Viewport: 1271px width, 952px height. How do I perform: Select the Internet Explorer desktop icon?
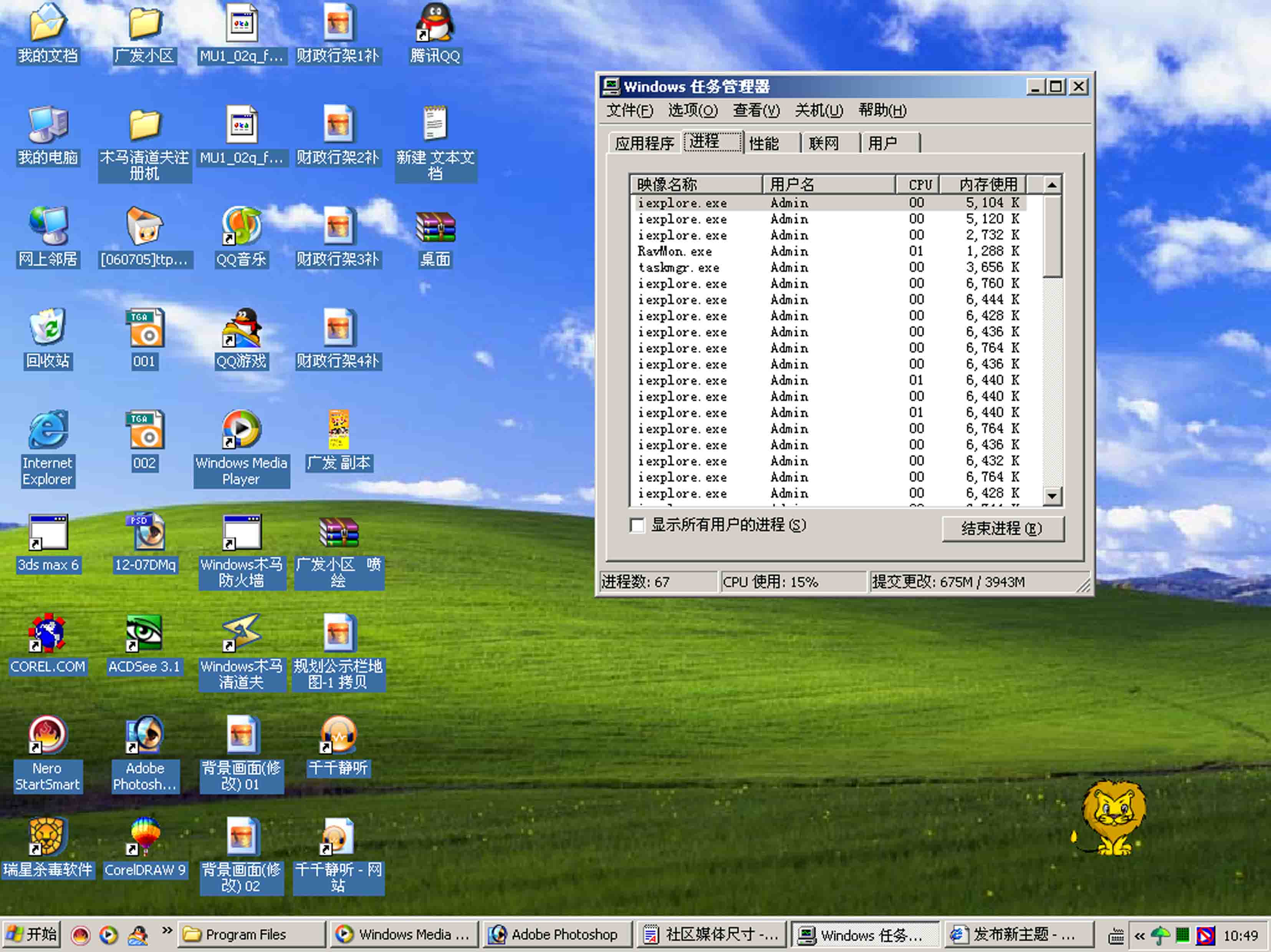click(48, 431)
